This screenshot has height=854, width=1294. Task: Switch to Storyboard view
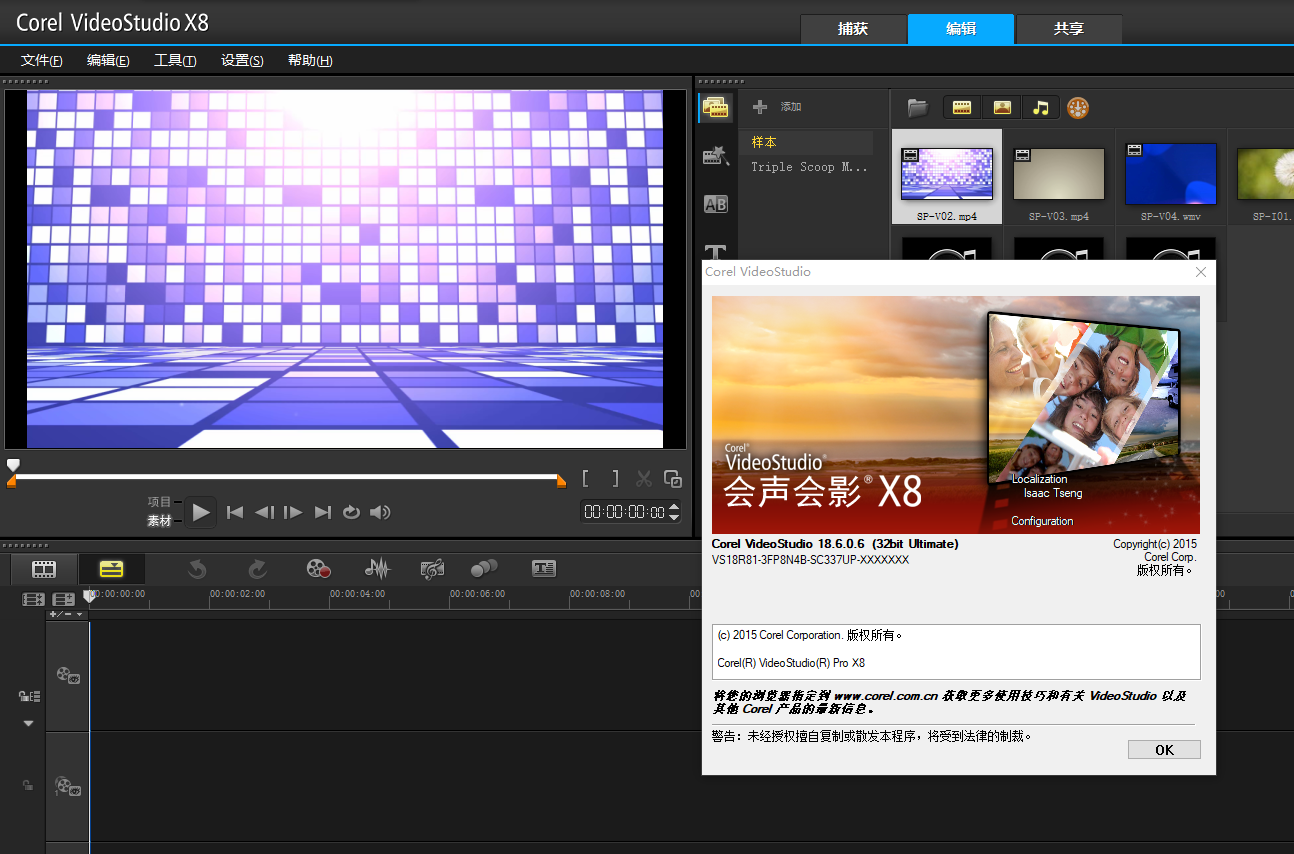click(x=43, y=569)
